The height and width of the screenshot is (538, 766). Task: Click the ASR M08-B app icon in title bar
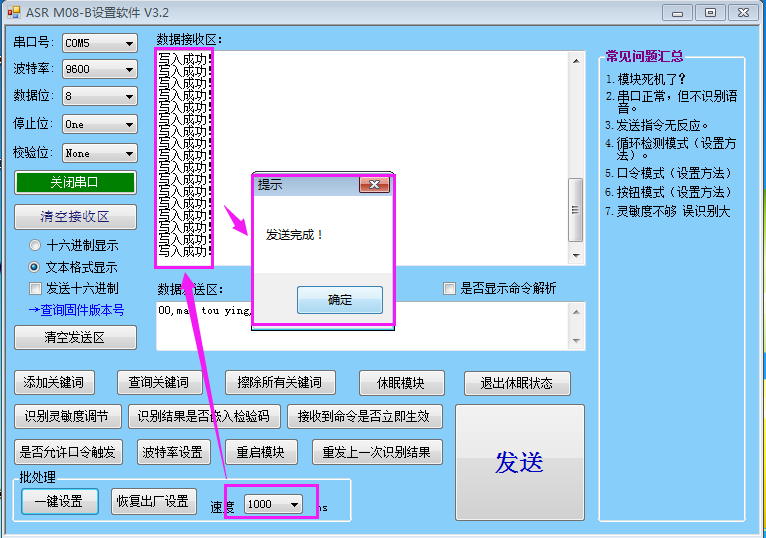click(x=14, y=12)
